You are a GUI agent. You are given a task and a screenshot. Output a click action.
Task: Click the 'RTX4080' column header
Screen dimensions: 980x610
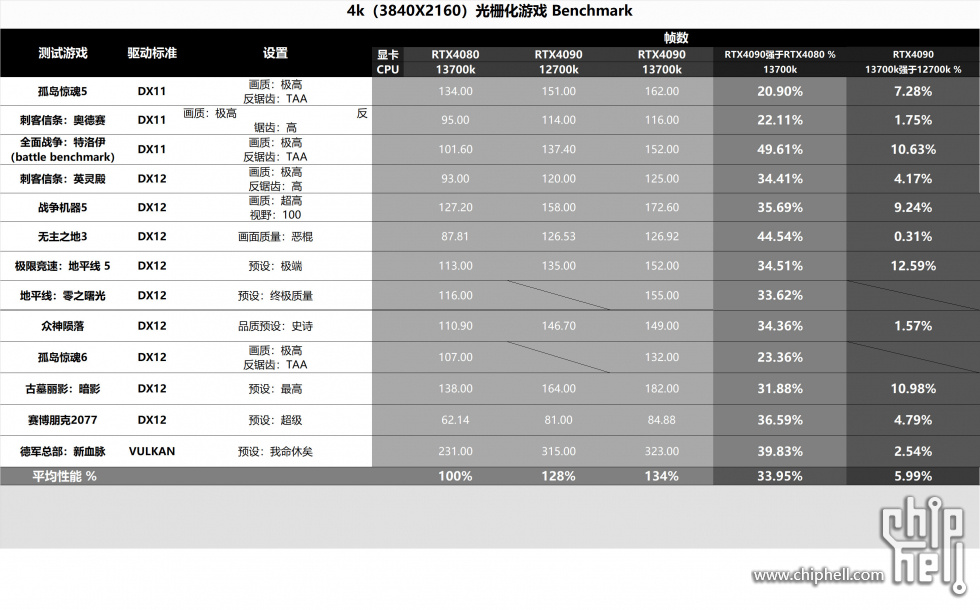click(455, 54)
